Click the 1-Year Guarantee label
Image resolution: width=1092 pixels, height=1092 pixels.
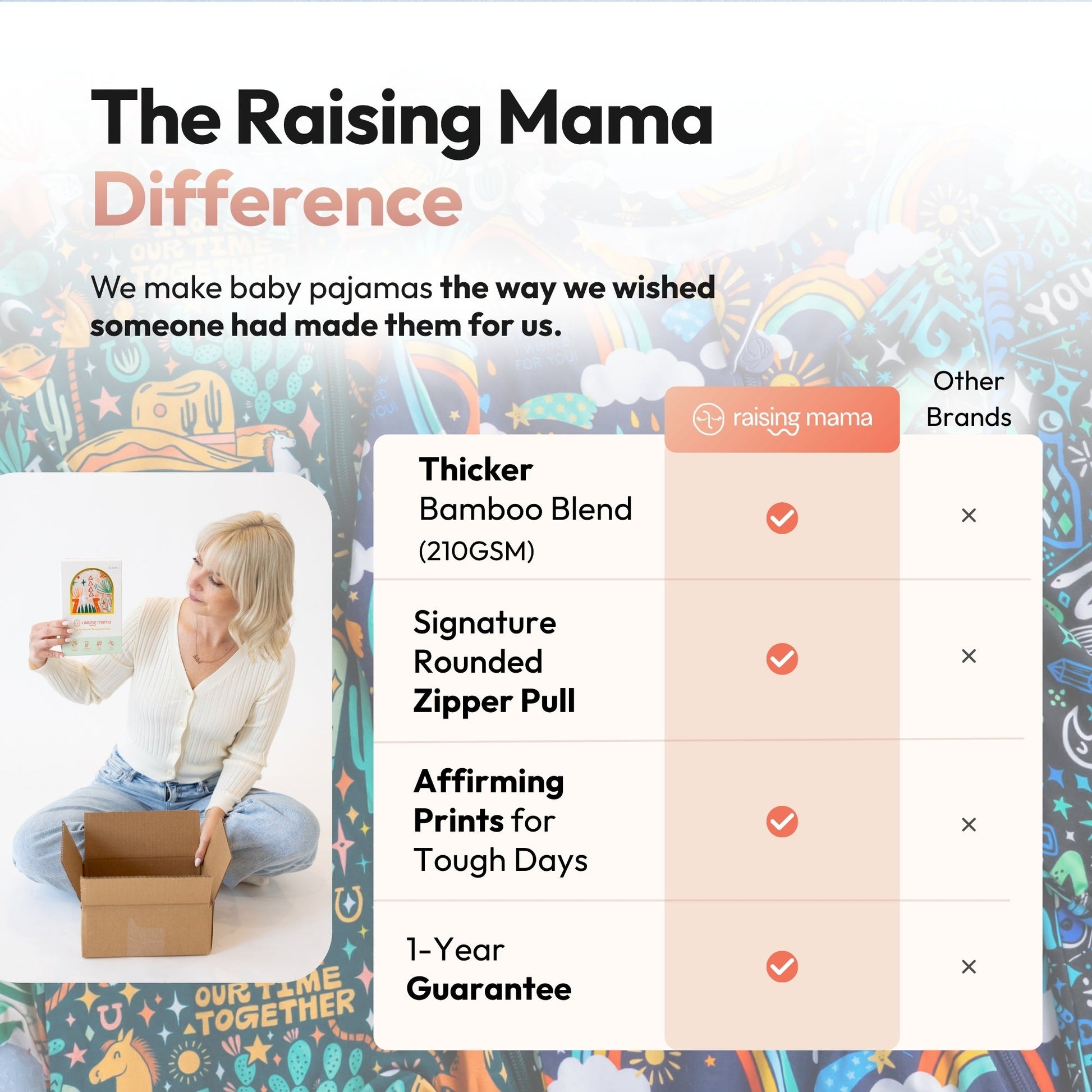coord(488,969)
